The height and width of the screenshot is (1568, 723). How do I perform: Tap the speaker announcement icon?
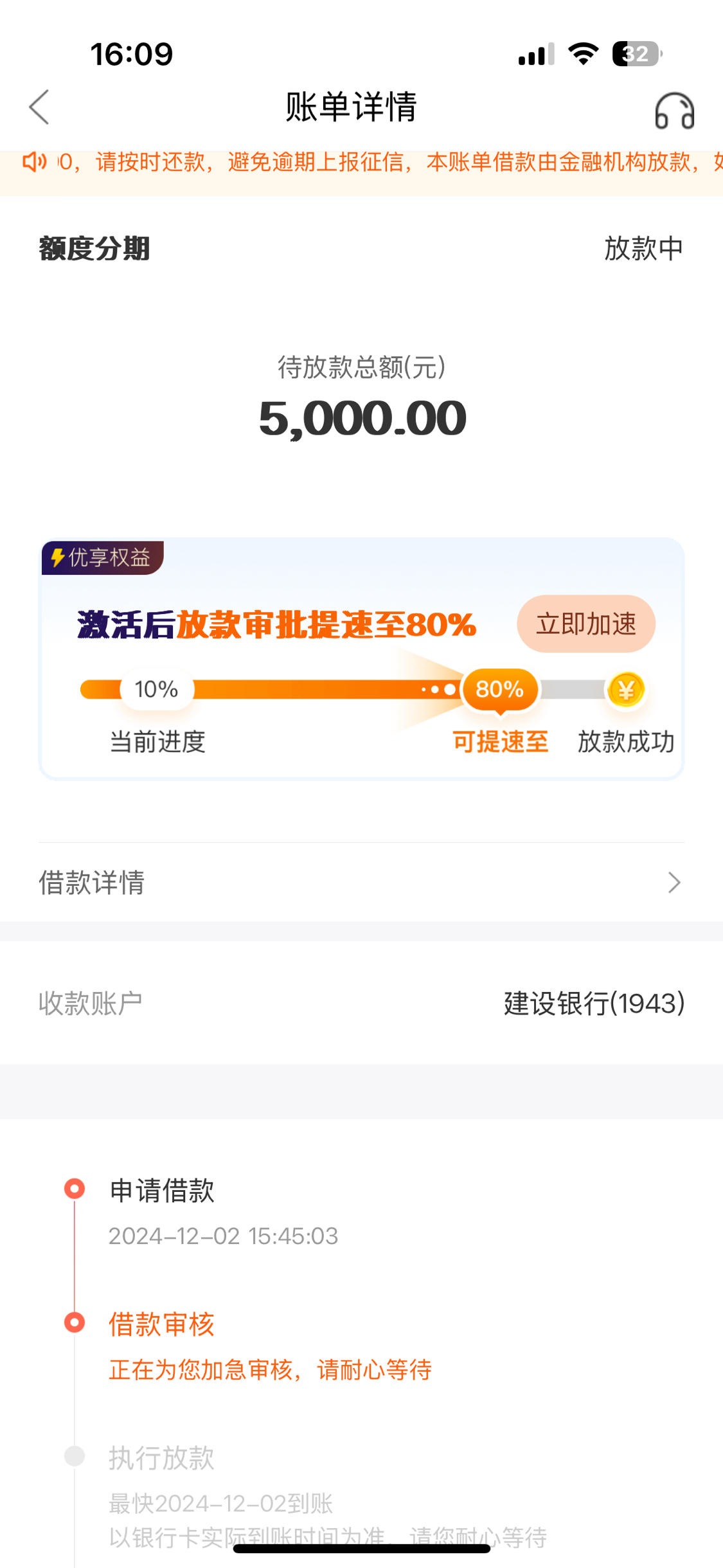click(x=35, y=161)
